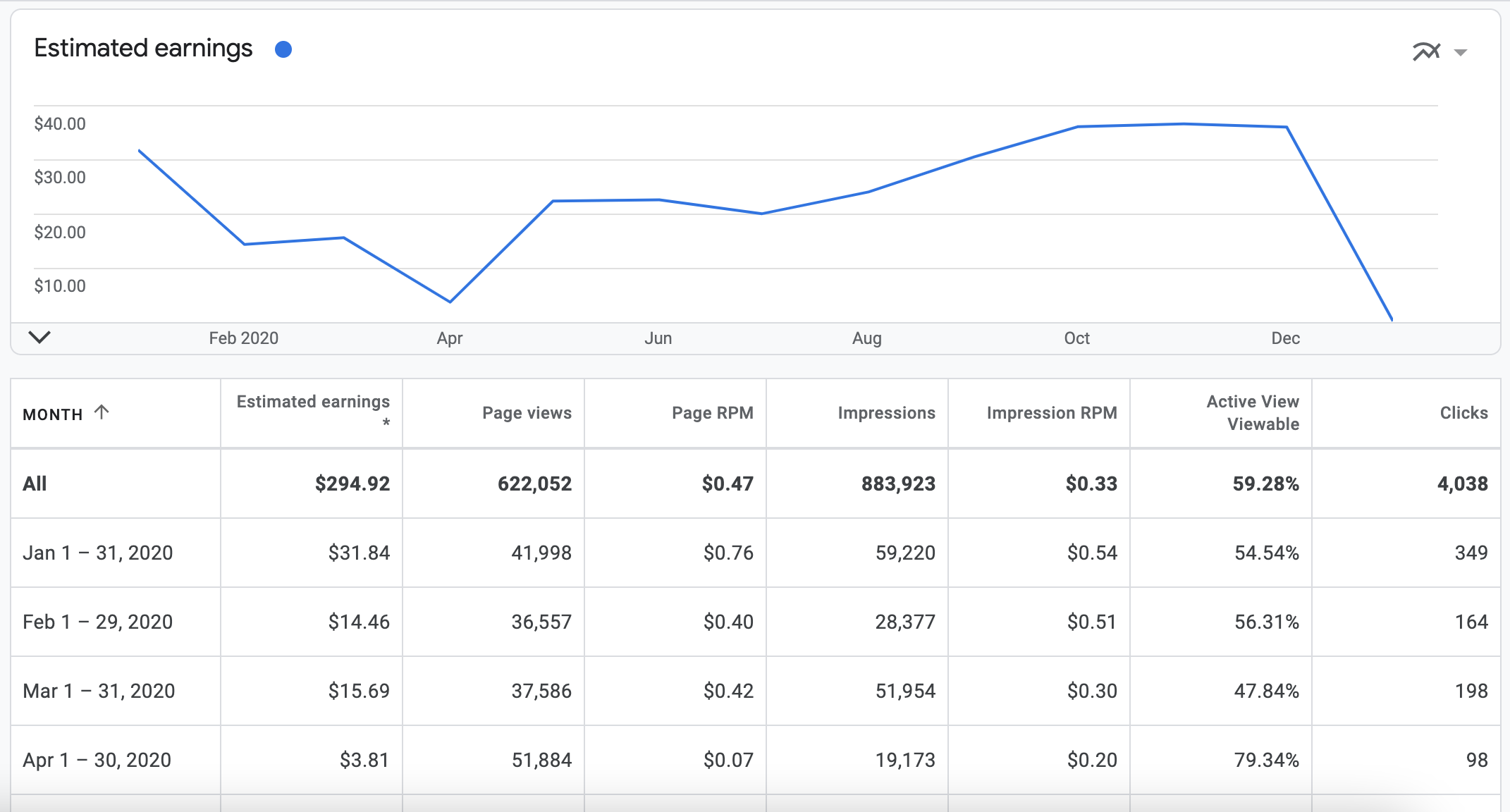Image resolution: width=1510 pixels, height=812 pixels.
Task: Select the Apr 1 – 30, 2020 row
Action: [97, 760]
